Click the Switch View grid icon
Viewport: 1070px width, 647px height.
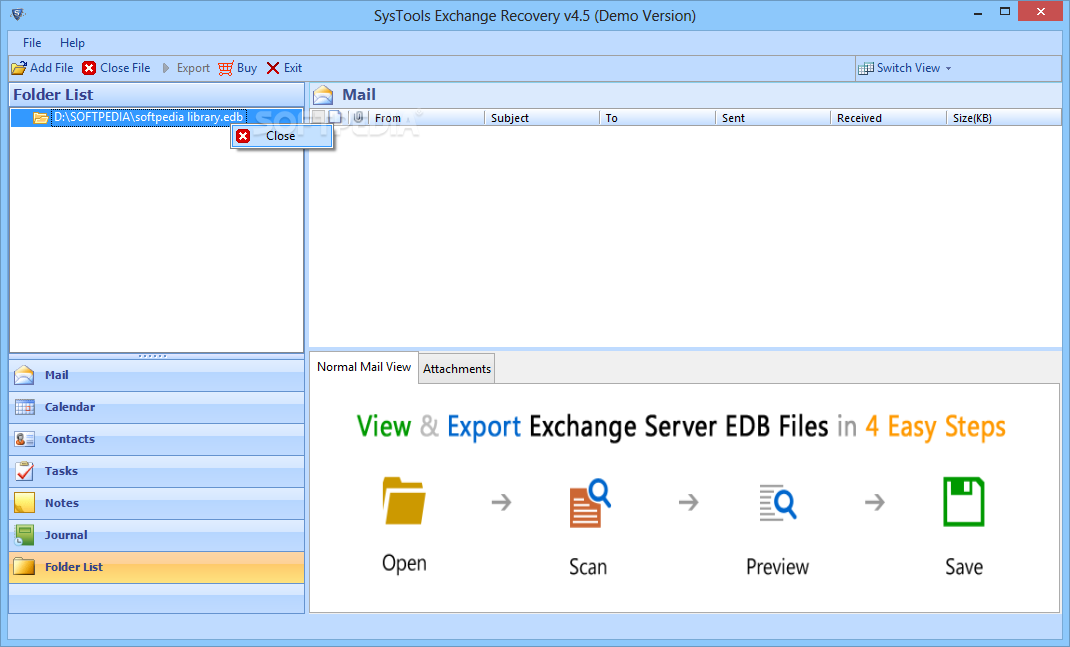[x=866, y=68]
